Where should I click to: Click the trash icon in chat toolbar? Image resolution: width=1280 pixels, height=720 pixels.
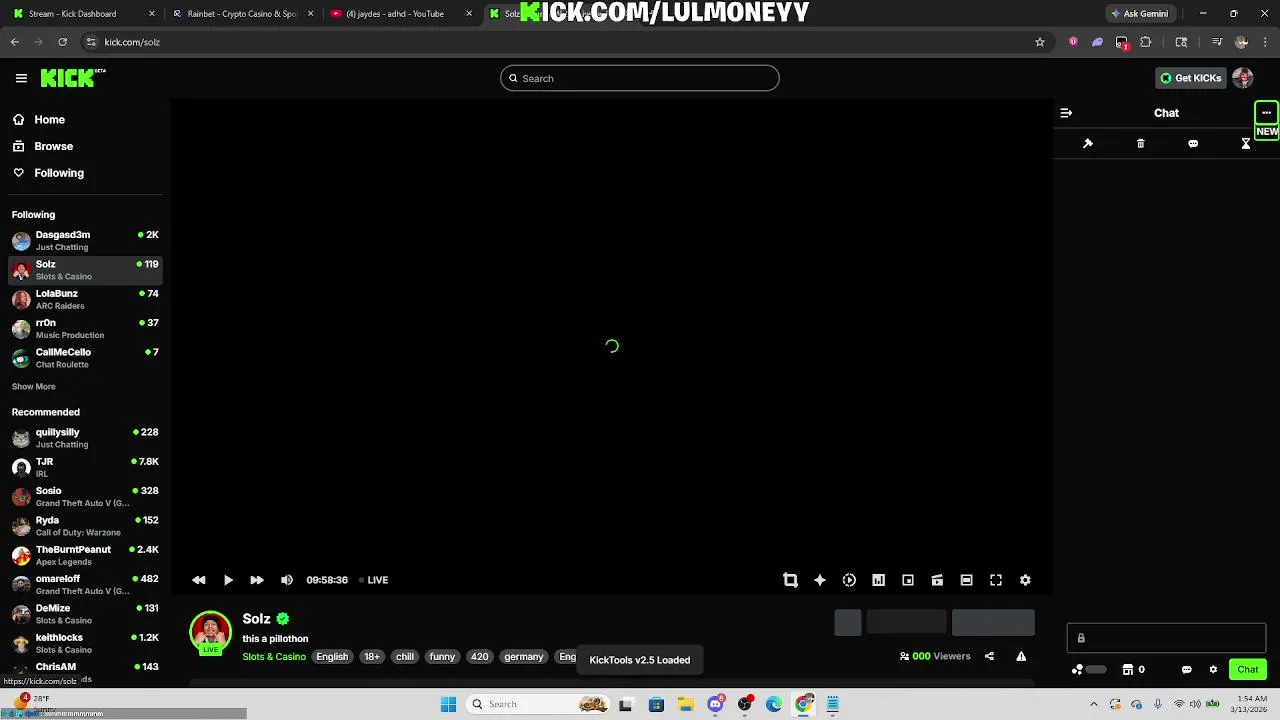(1141, 144)
